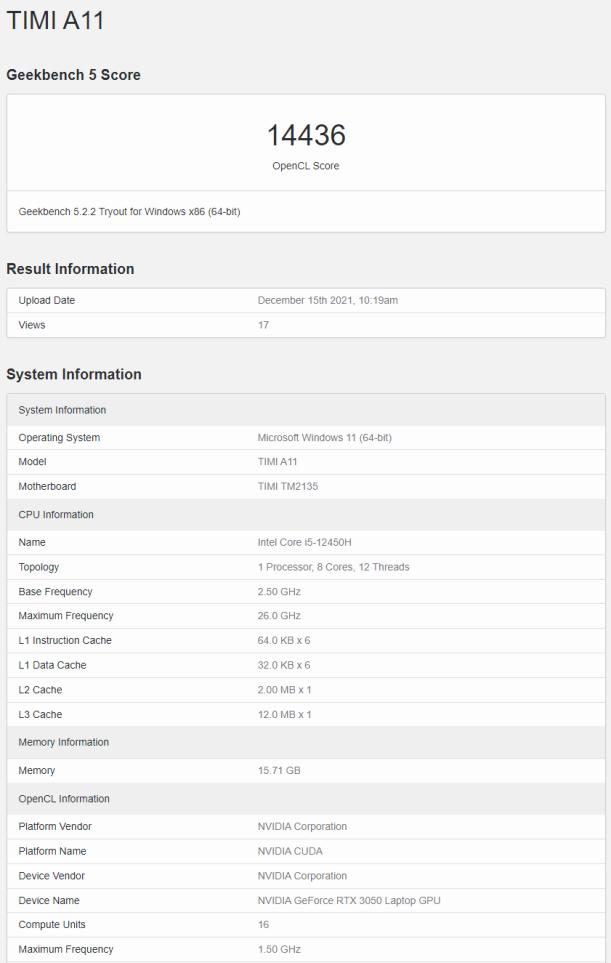611x963 pixels.
Task: Click the TIMI A11 page title
Action: [x=55, y=20]
